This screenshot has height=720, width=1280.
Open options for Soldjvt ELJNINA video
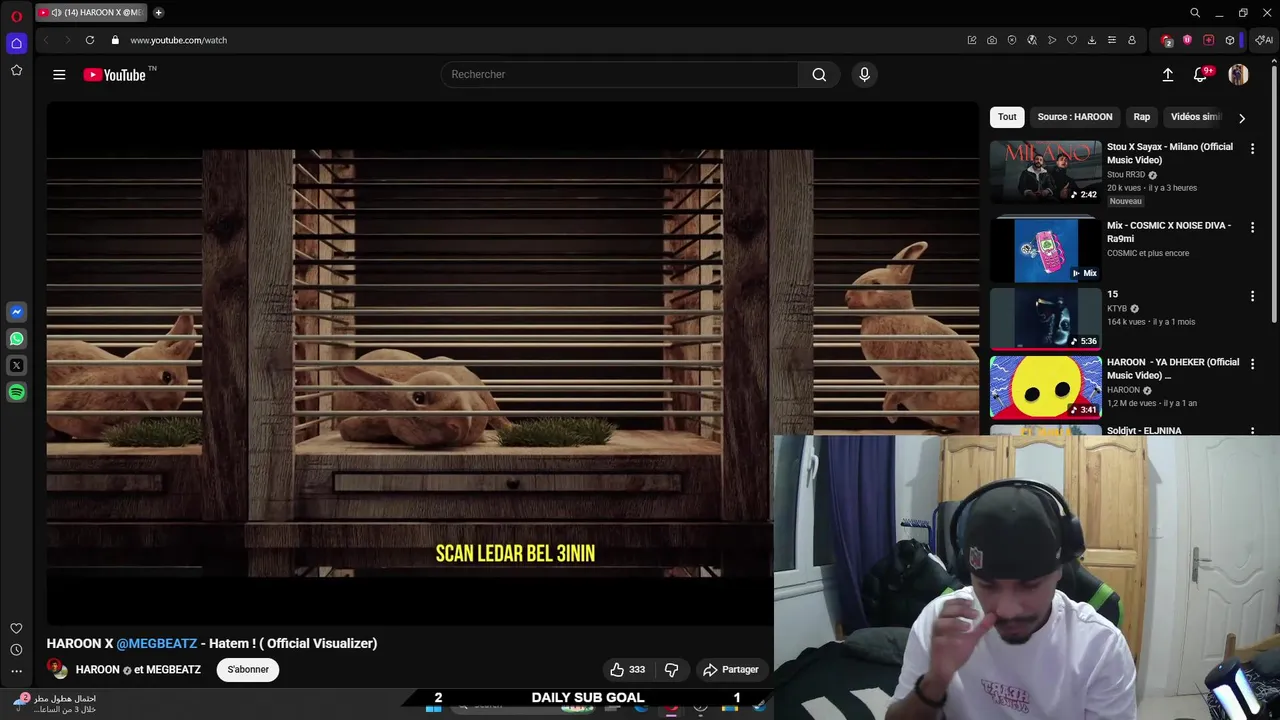1252,431
